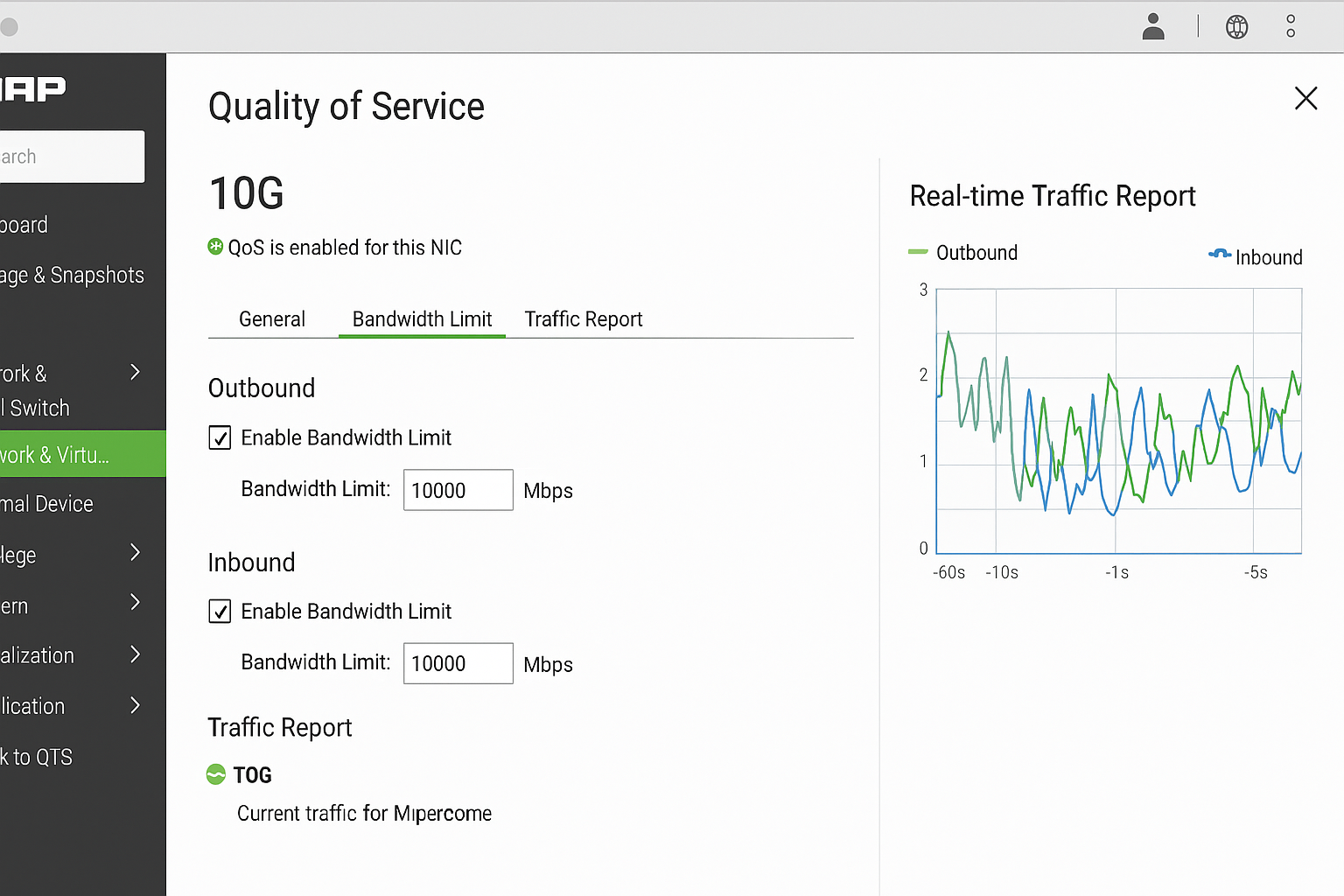Open the vertical dots more menu
The height and width of the screenshot is (896, 1344).
[x=1291, y=26]
